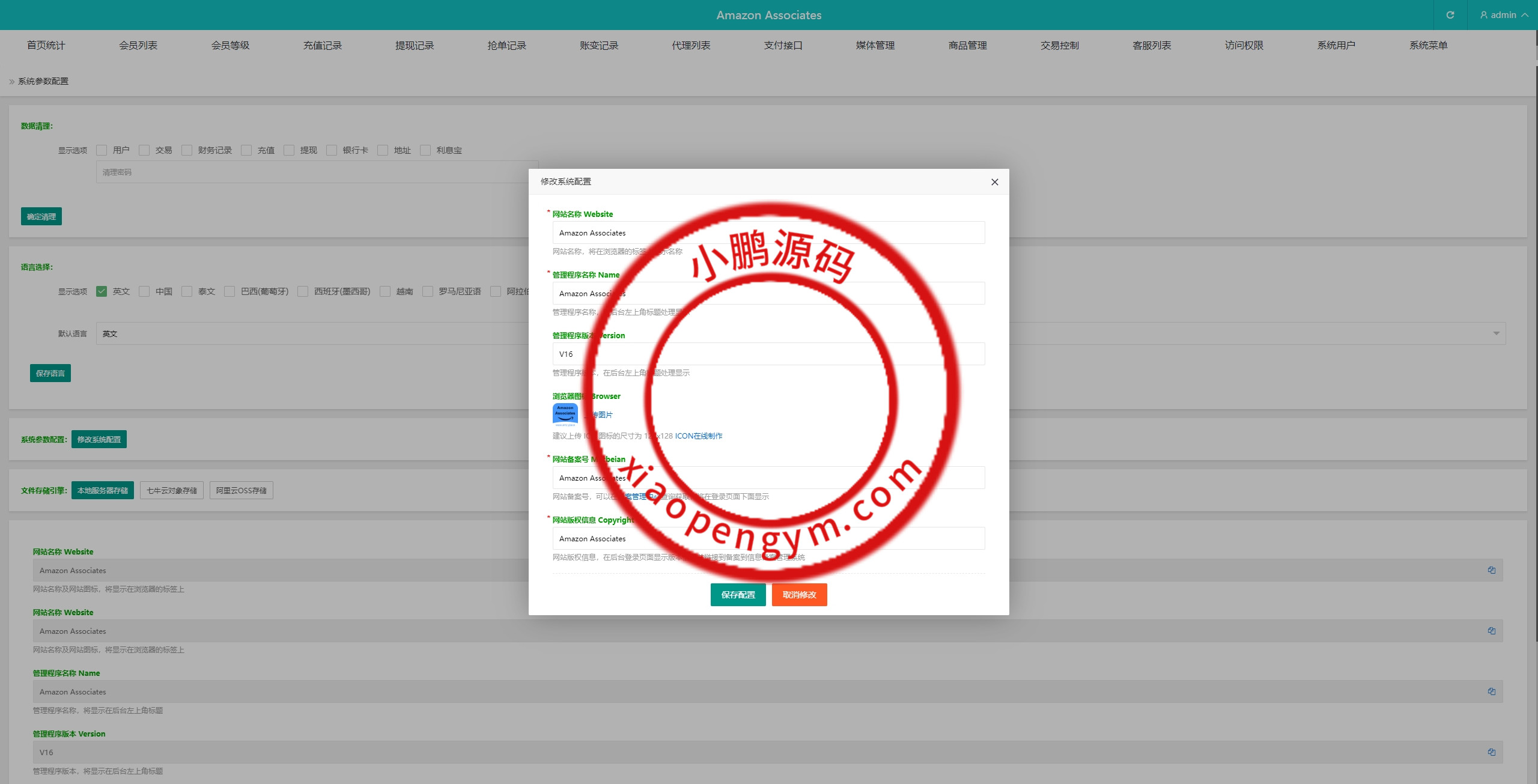Copy the 管理程序名称 Name field value

click(x=1492, y=691)
